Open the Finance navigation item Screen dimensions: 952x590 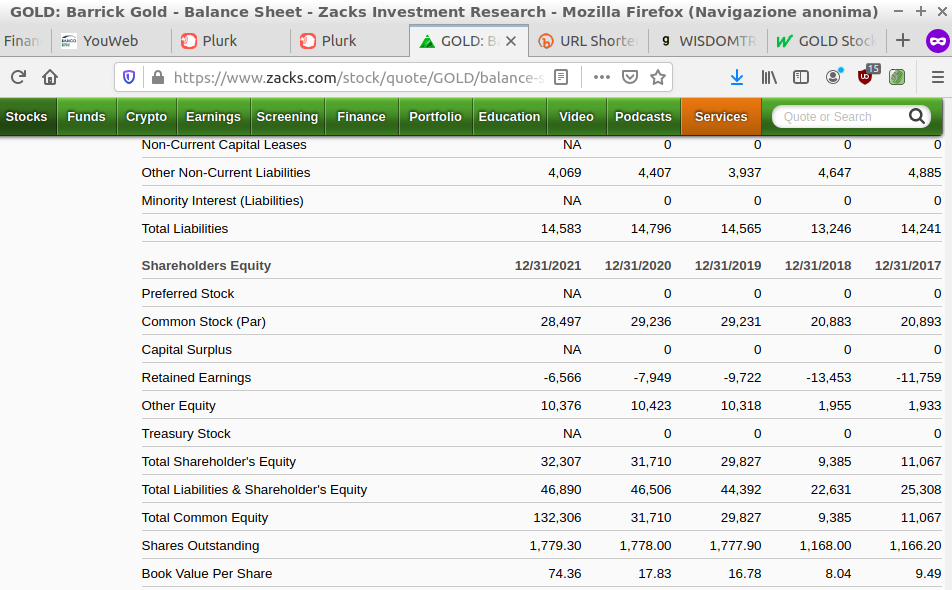(x=361, y=117)
